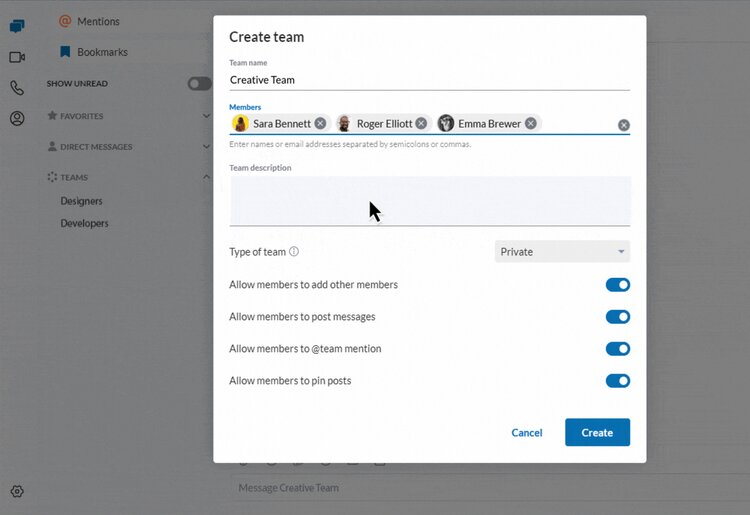Click the Type of team info icon
Screen dimensions: 750x515
[x=294, y=252]
